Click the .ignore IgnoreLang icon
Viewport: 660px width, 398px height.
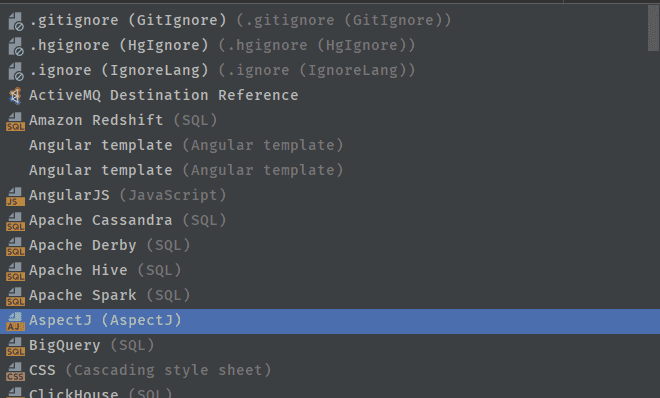[x=16, y=71]
